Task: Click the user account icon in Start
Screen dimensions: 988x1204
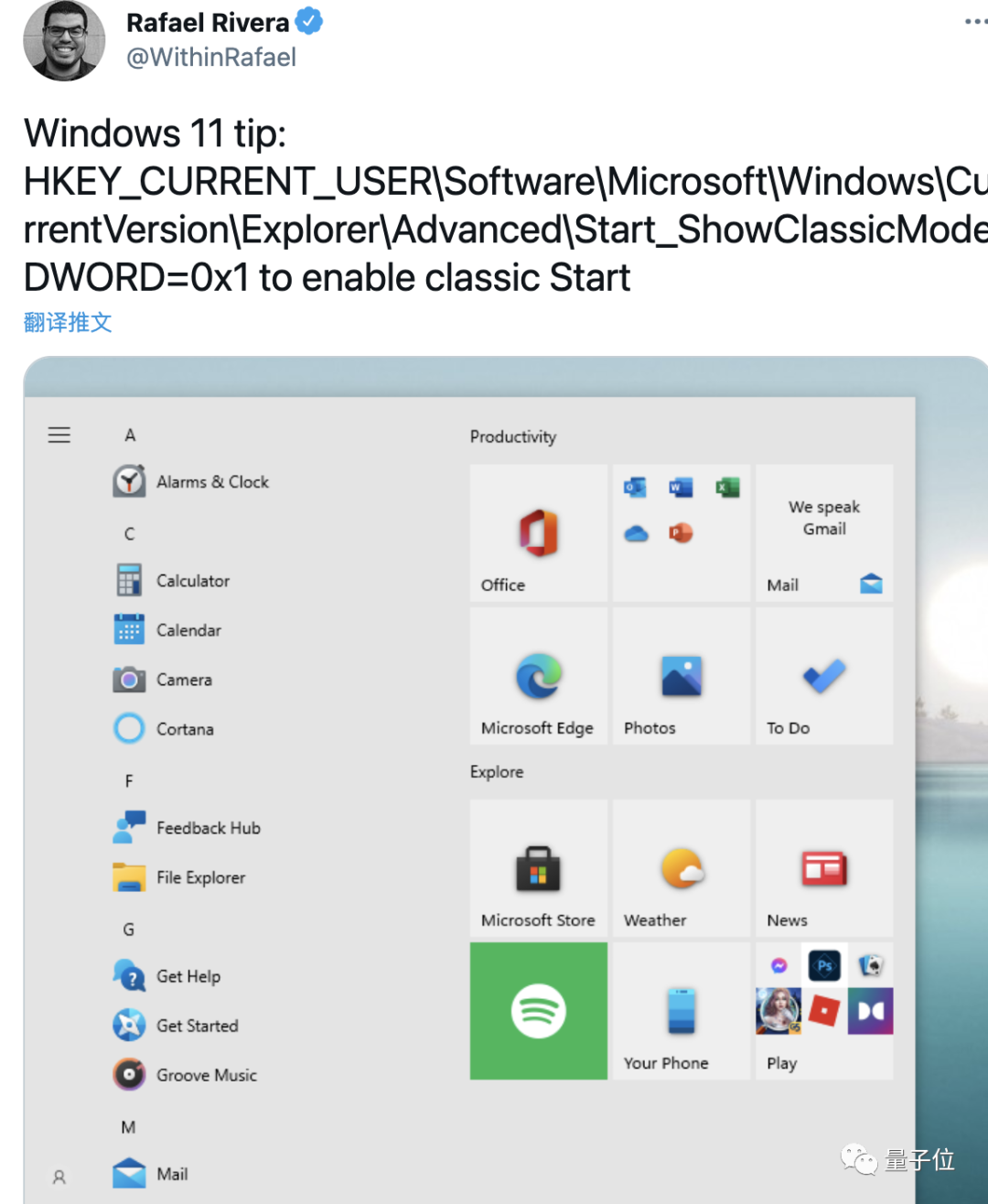Action: (x=59, y=1177)
